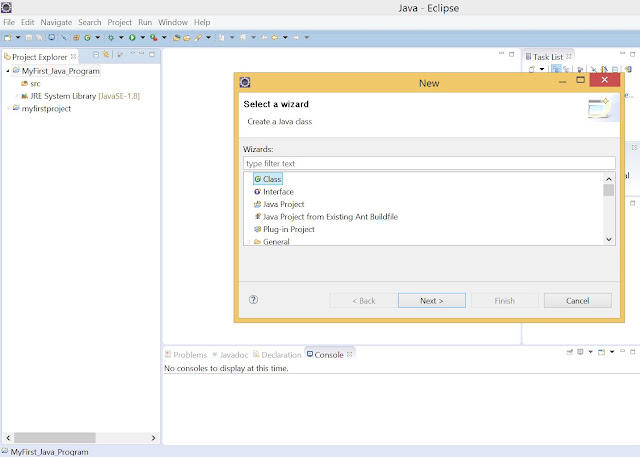Click the New wizard toolbar icon
The width and height of the screenshot is (640, 457).
pos(7,38)
